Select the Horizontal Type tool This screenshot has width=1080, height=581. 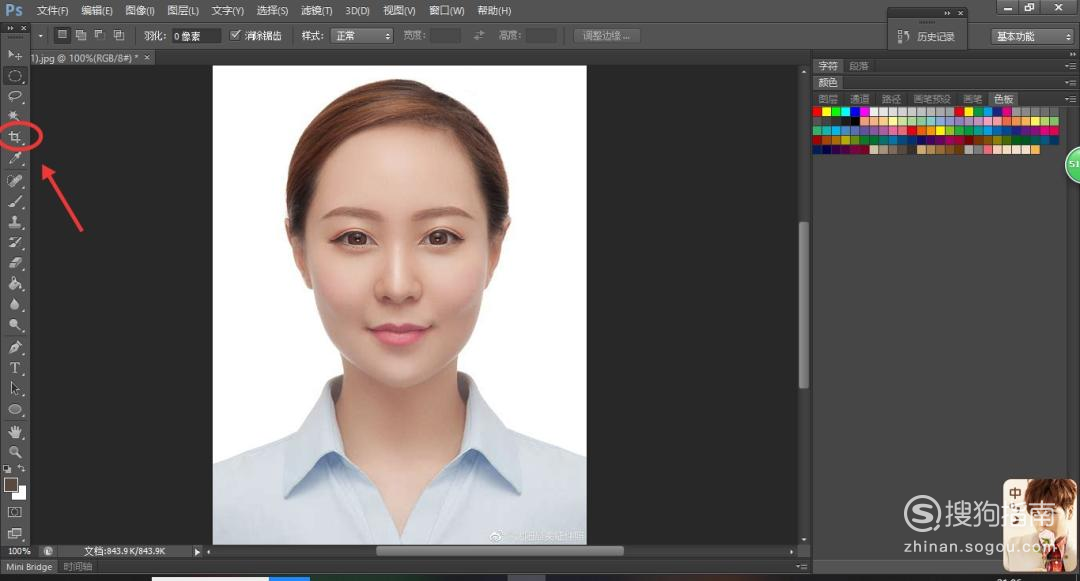tap(15, 368)
